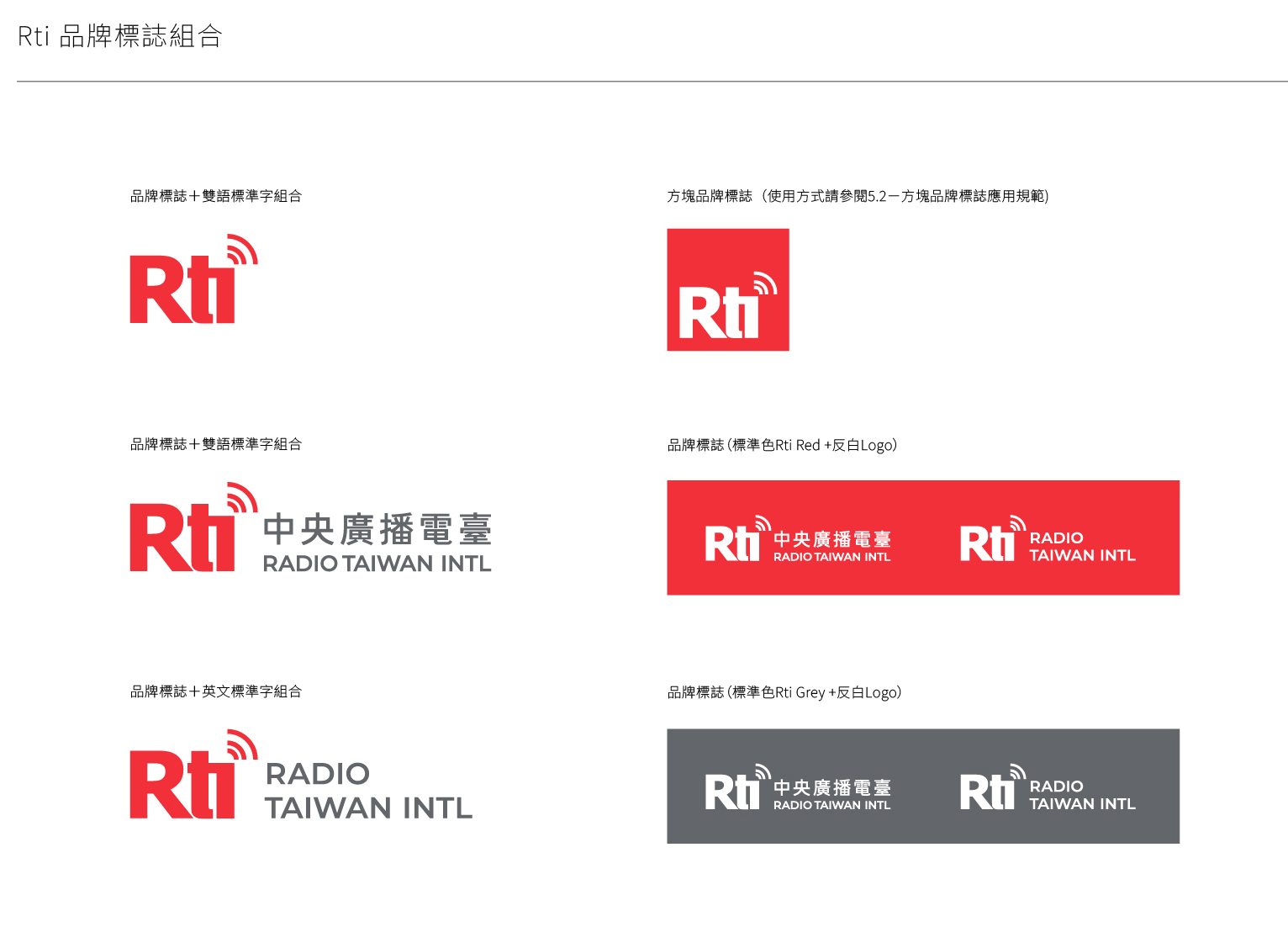1288x948 pixels.
Task: Select white bilingual Rti logo on grey banner
Action: pos(797,787)
